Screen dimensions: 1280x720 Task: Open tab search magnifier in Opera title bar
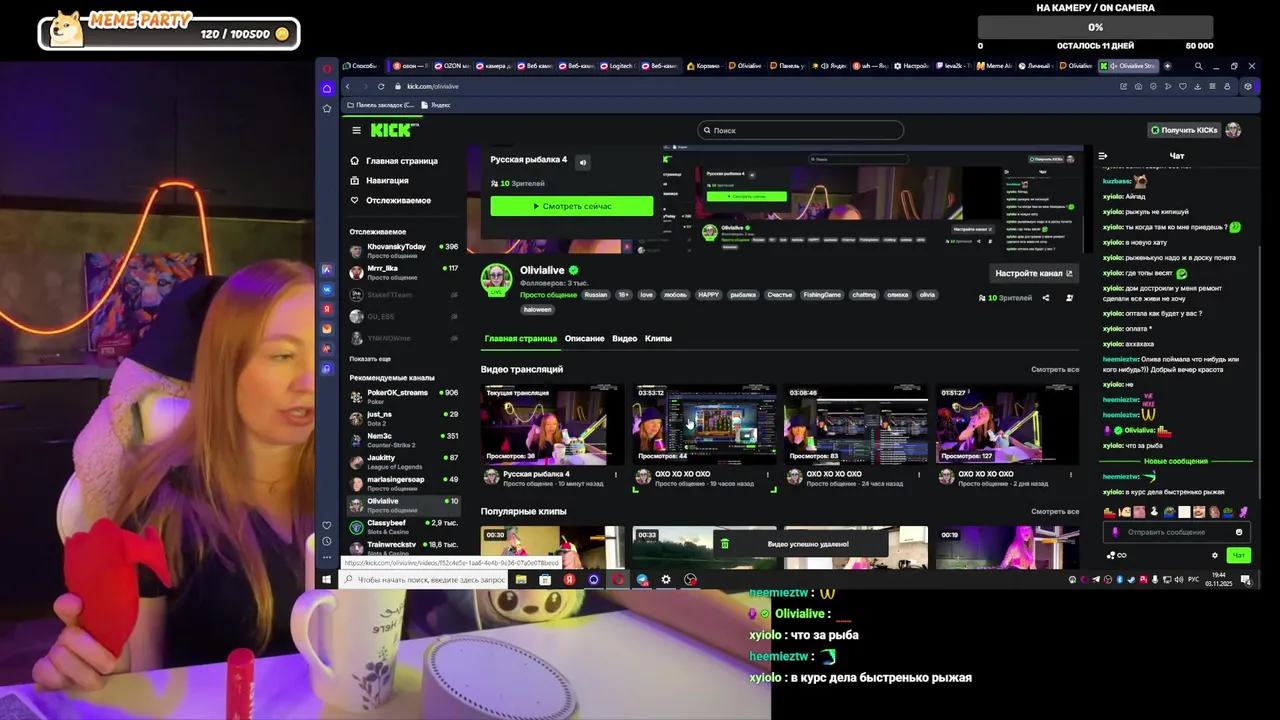(1198, 66)
